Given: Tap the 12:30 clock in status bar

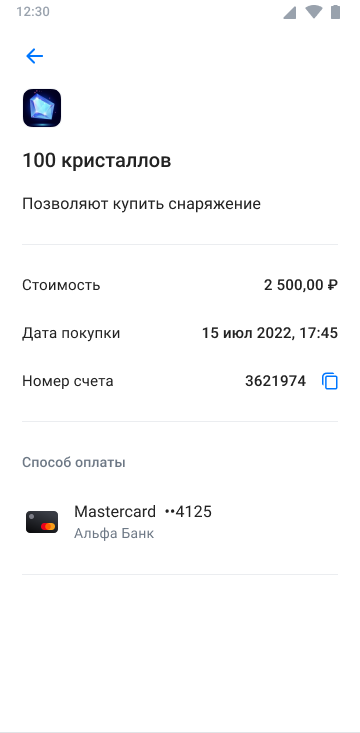Looking at the screenshot, I should (x=33, y=12).
